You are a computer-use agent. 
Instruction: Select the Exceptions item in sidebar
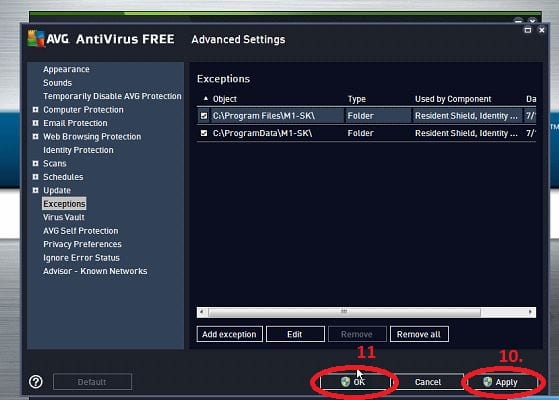(x=64, y=204)
